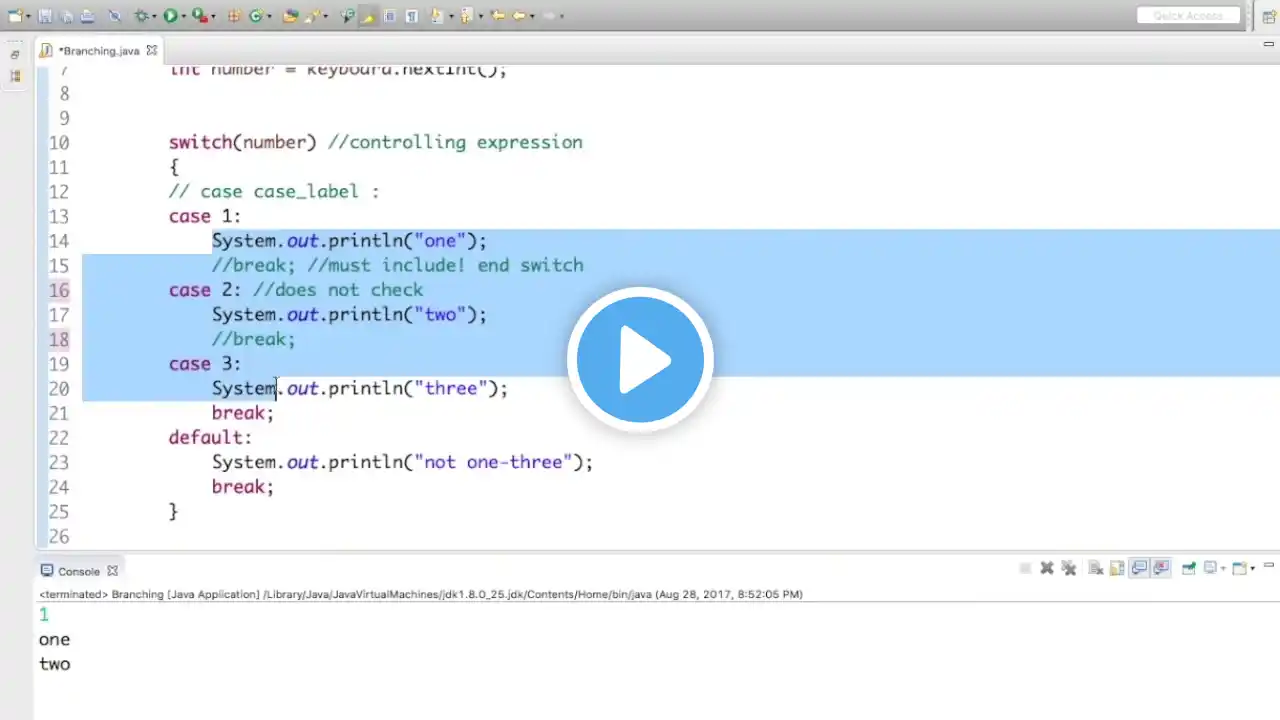Jump to Previous Annotation icon
Screen dimensions: 1280x720
pyautogui.click(x=466, y=16)
